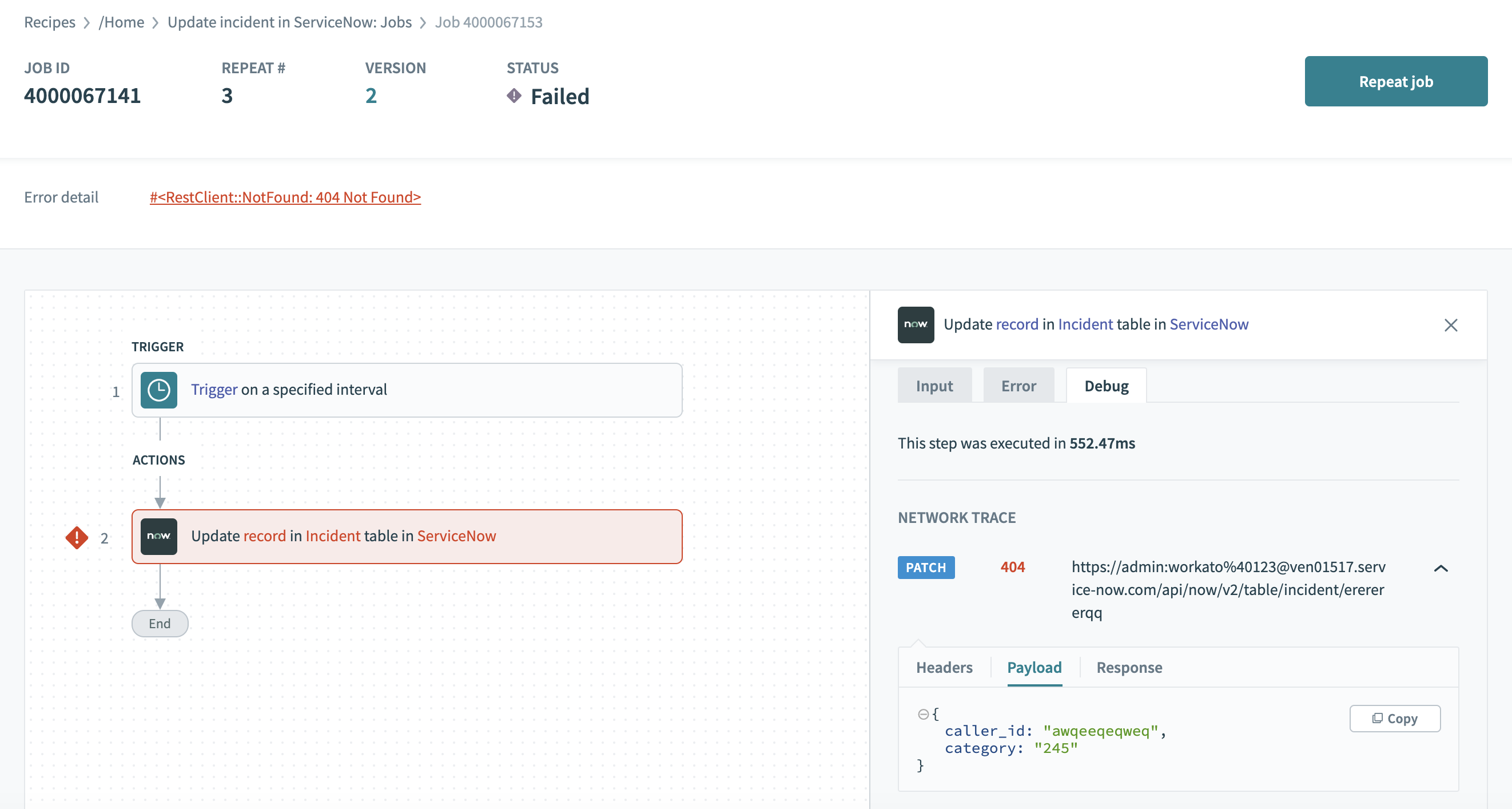Expand the Recipes breadcrumb menu
The height and width of the screenshot is (809, 1512).
49,22
